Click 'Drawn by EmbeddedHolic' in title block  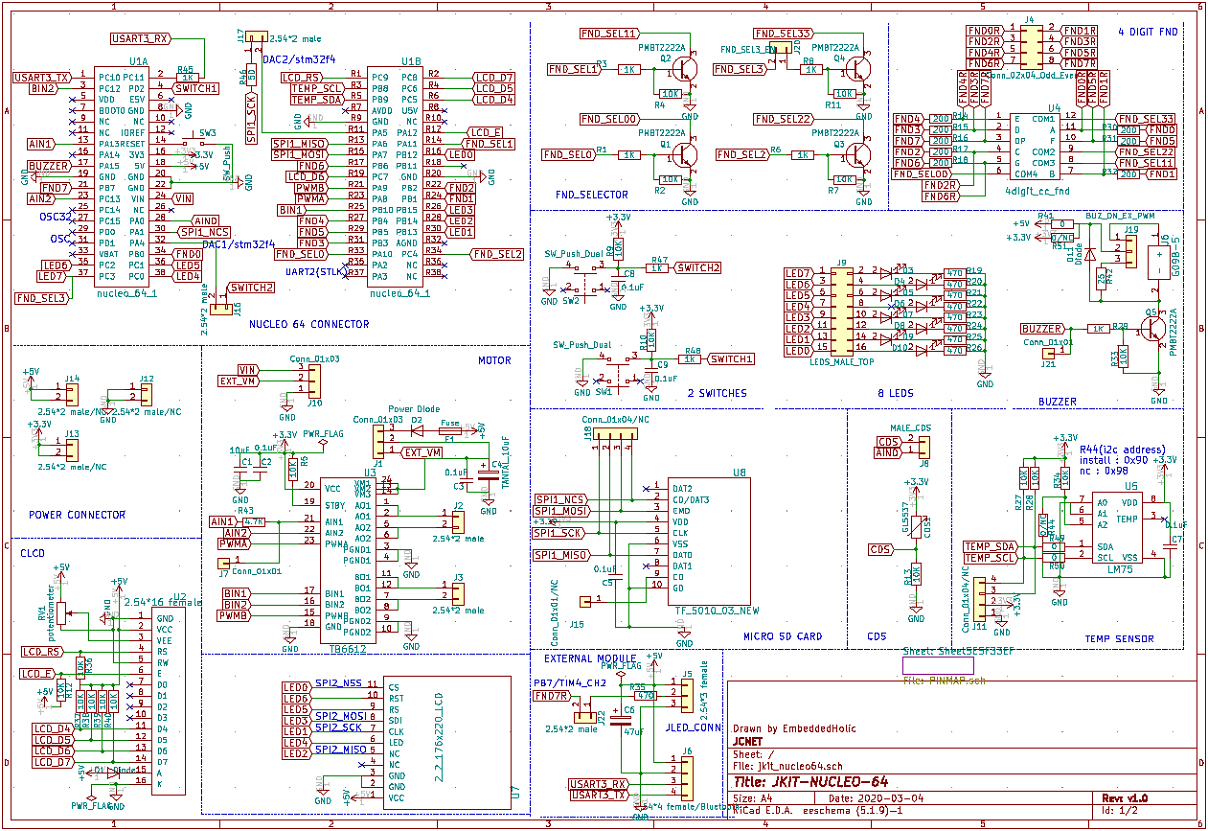click(794, 729)
